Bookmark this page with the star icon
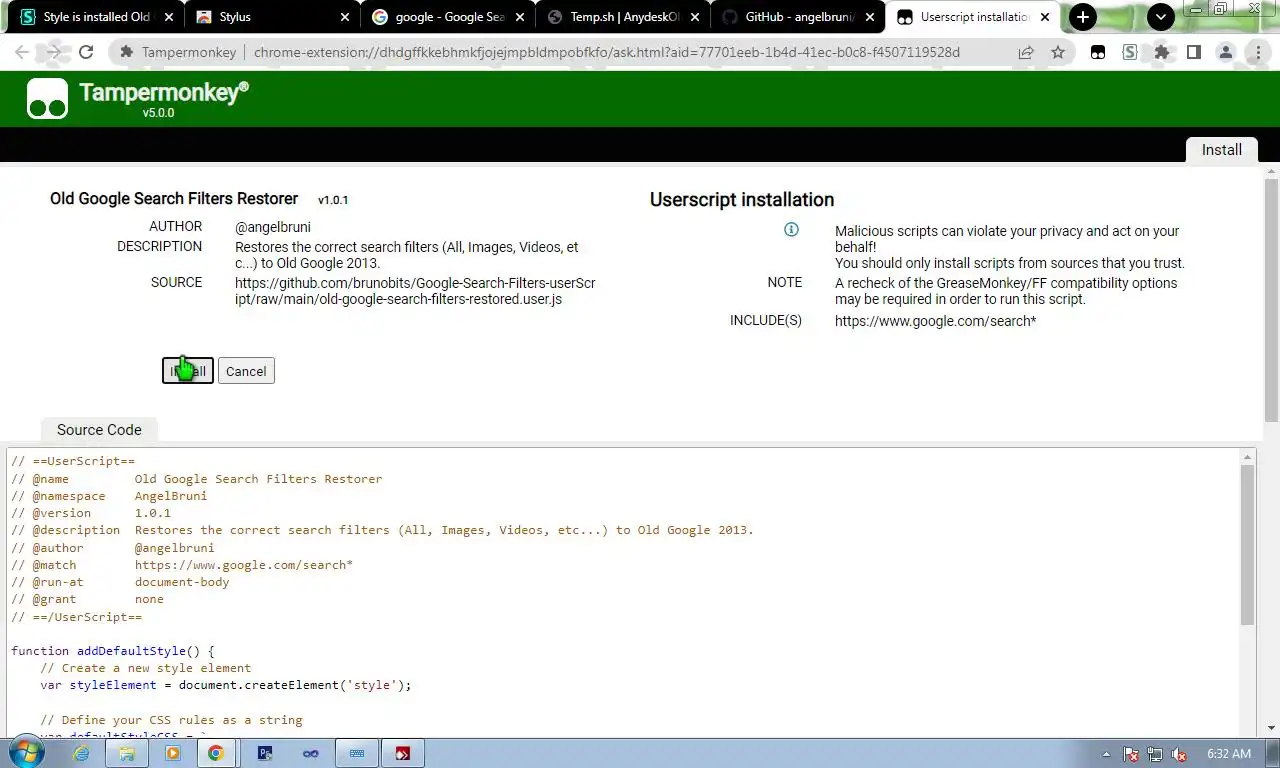The image size is (1280, 768). [x=1058, y=53]
